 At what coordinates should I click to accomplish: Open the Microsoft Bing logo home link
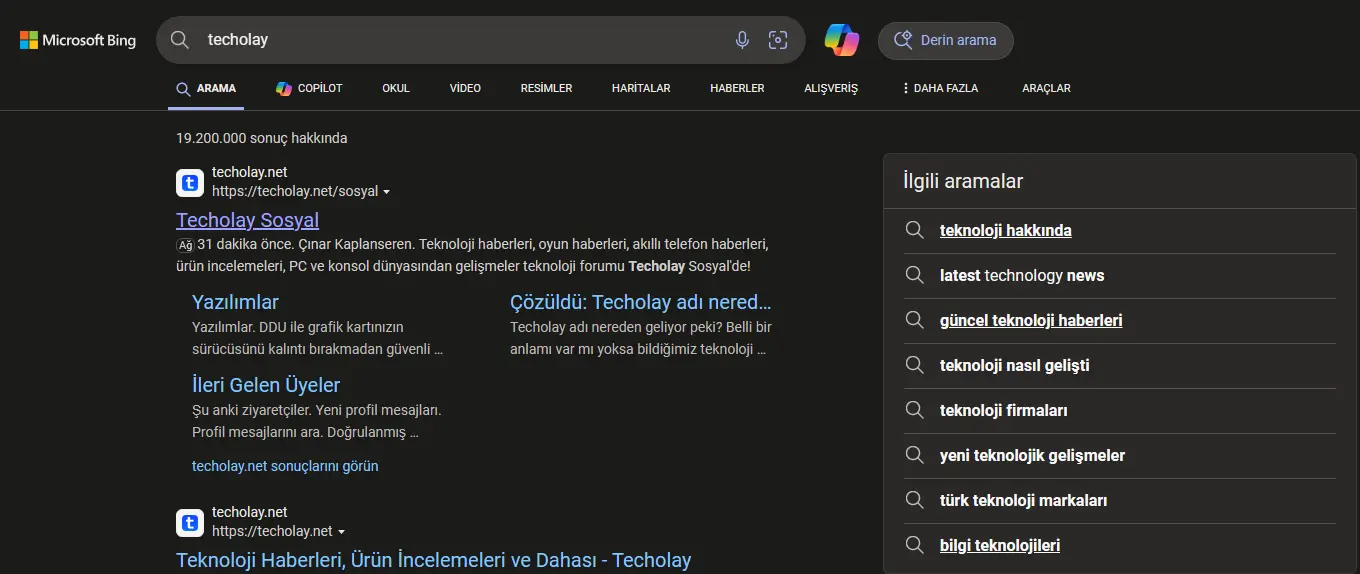[78, 40]
